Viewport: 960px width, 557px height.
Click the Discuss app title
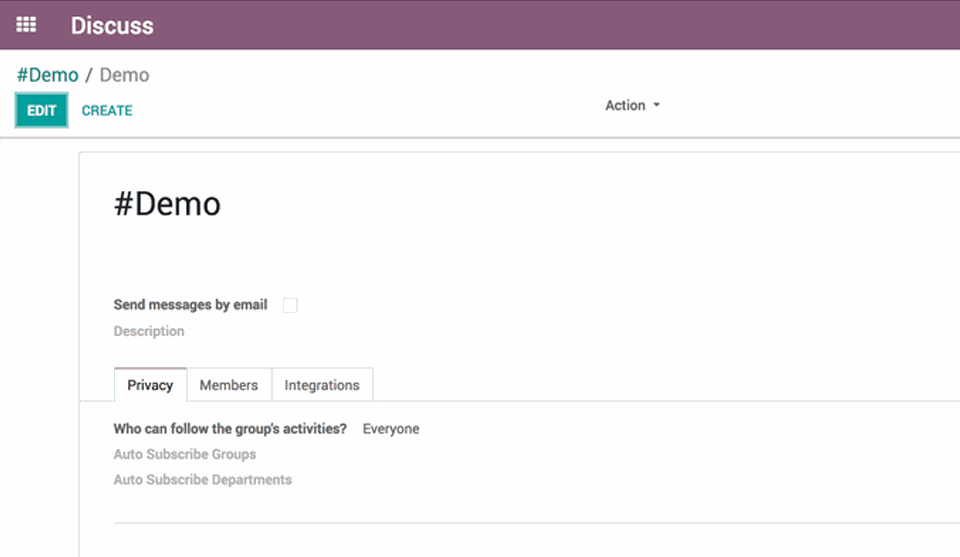tap(112, 26)
